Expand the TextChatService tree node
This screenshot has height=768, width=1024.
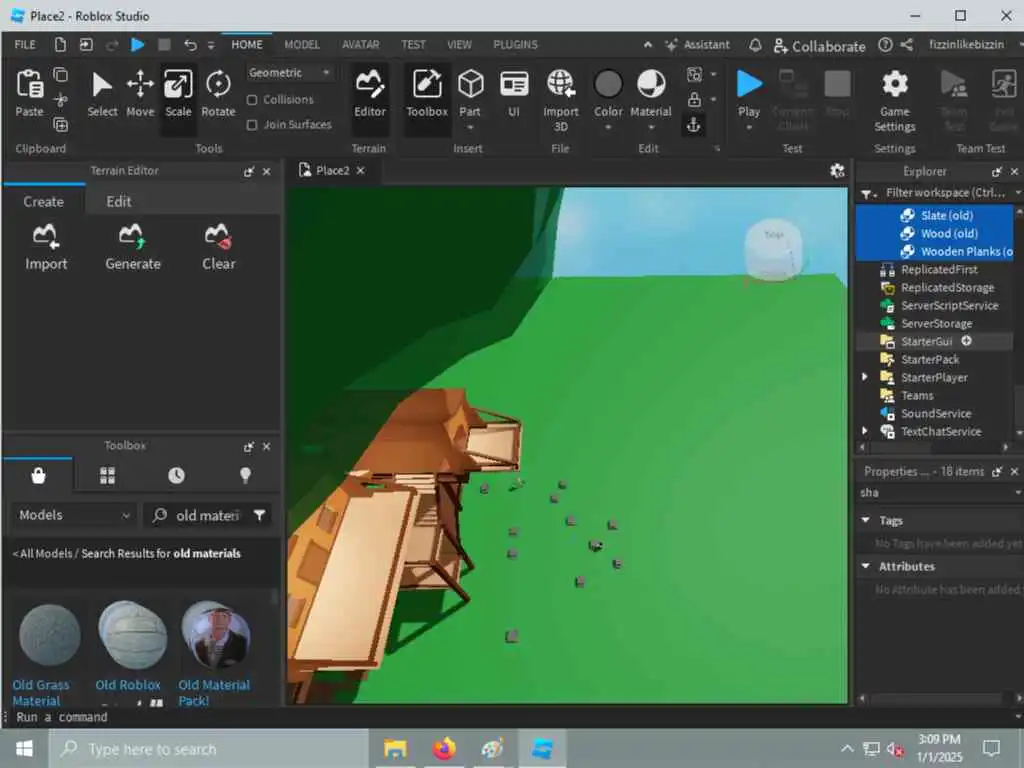(865, 431)
